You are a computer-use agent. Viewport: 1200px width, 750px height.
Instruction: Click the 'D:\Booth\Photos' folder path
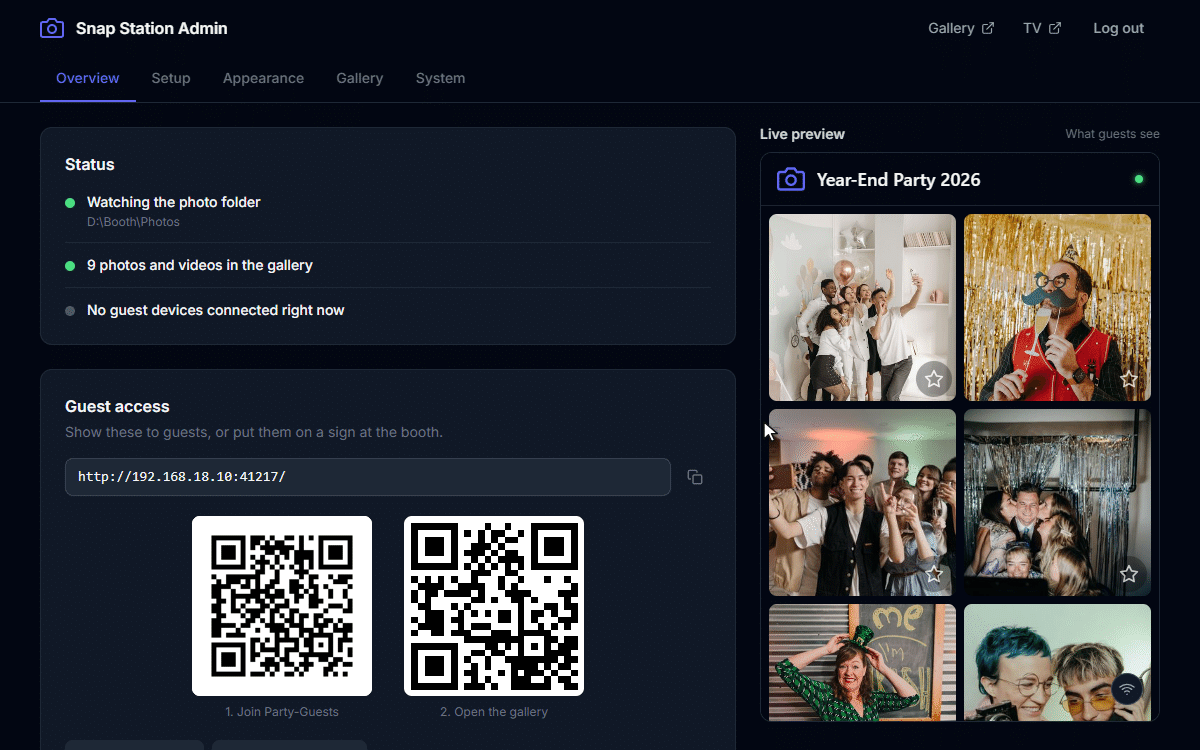tap(133, 222)
